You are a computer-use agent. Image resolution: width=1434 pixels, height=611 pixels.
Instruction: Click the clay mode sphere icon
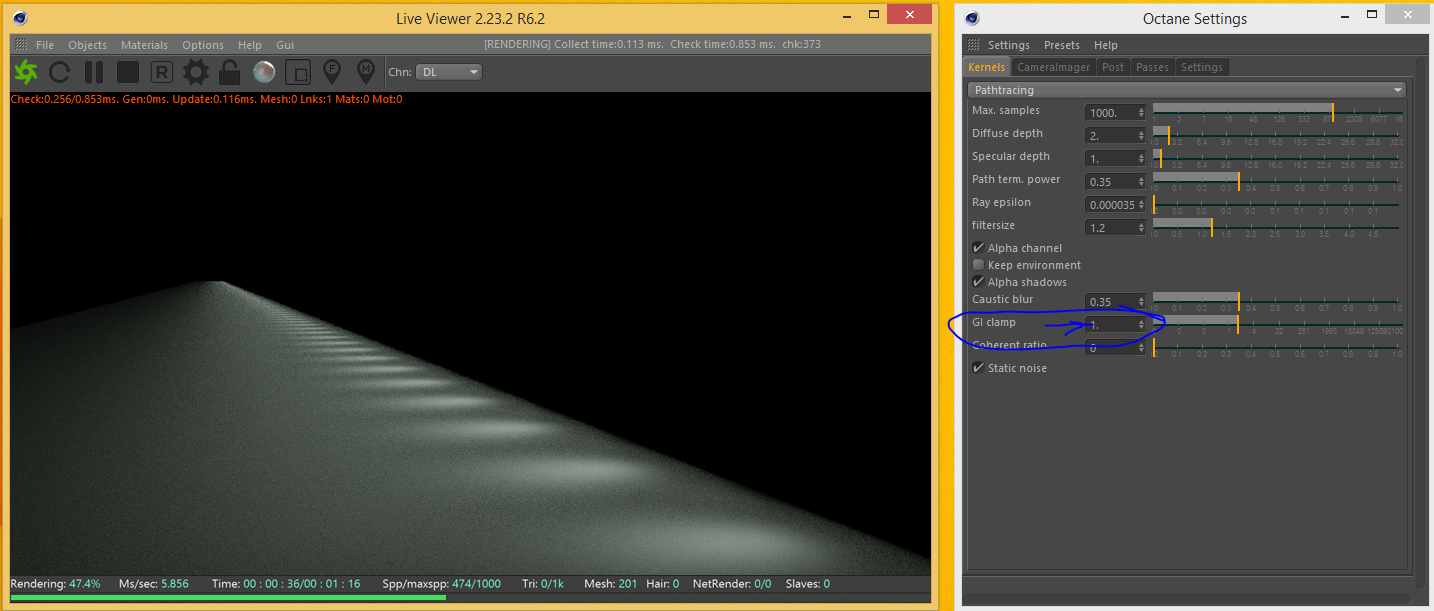click(x=264, y=72)
